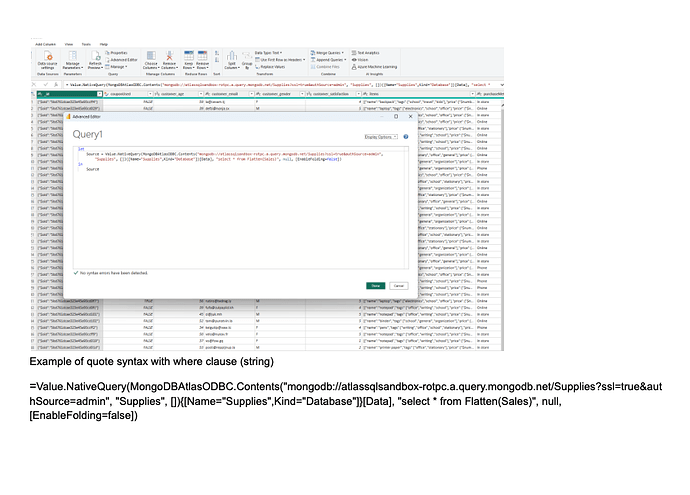Open the Data Type: Text dropdown
Image resolution: width=690 pixels, height=495 pixels.
268,53
